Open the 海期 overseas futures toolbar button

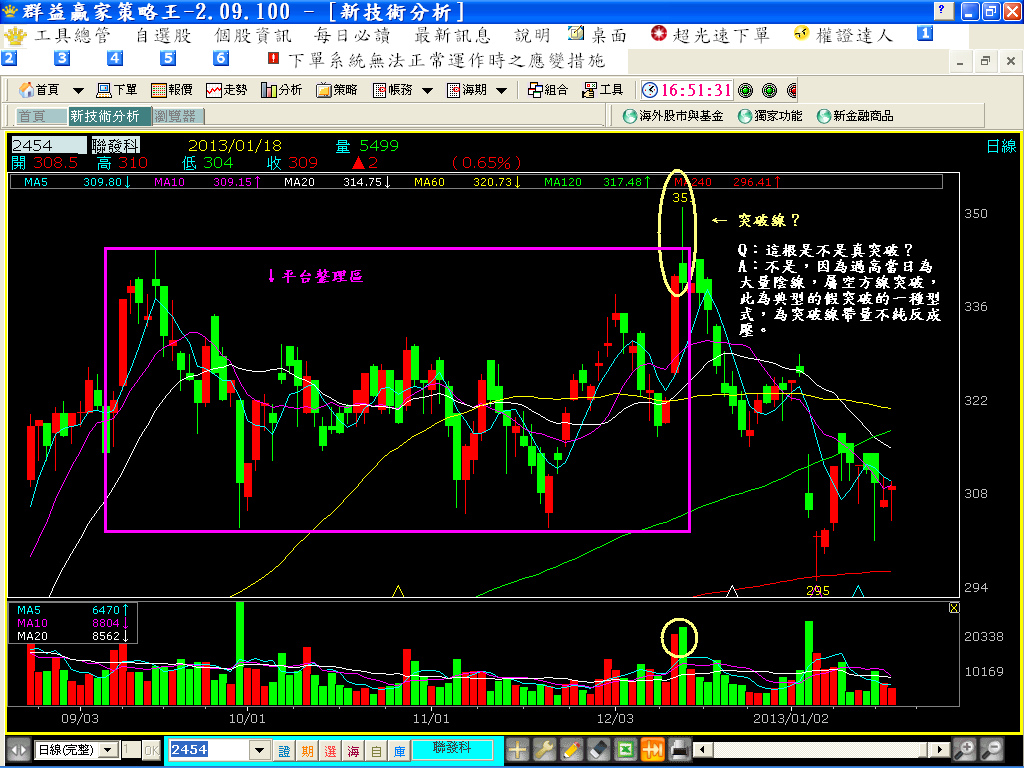click(467, 90)
